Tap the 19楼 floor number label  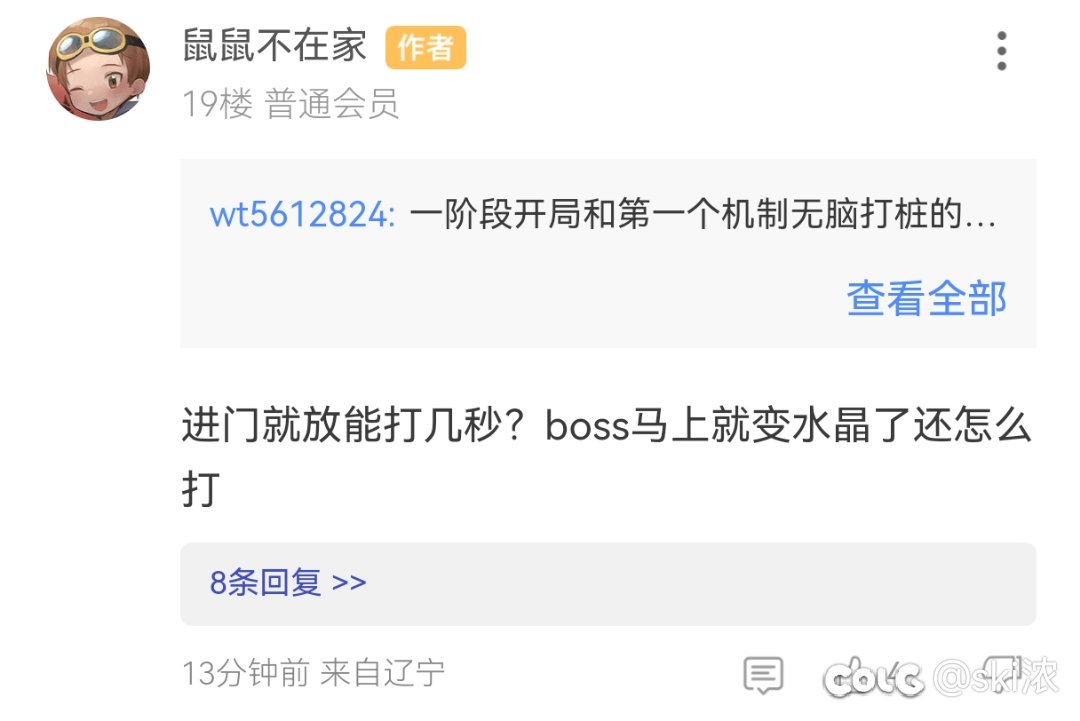[218, 105]
